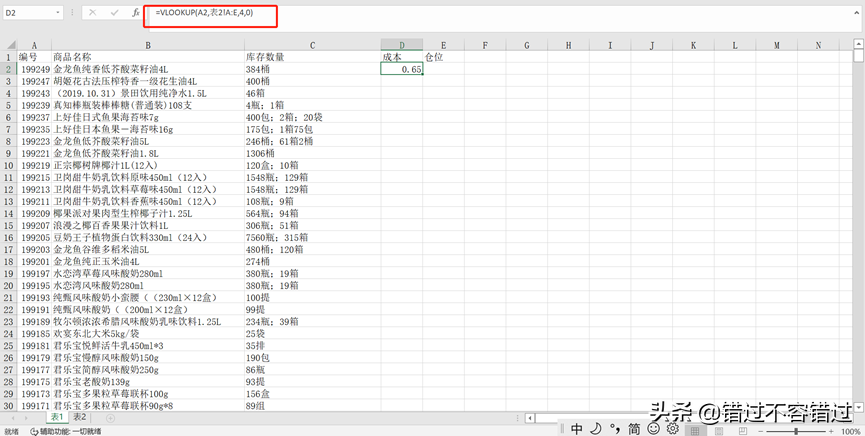
Task: Click cell D2 showing 0.65
Action: 402,69
